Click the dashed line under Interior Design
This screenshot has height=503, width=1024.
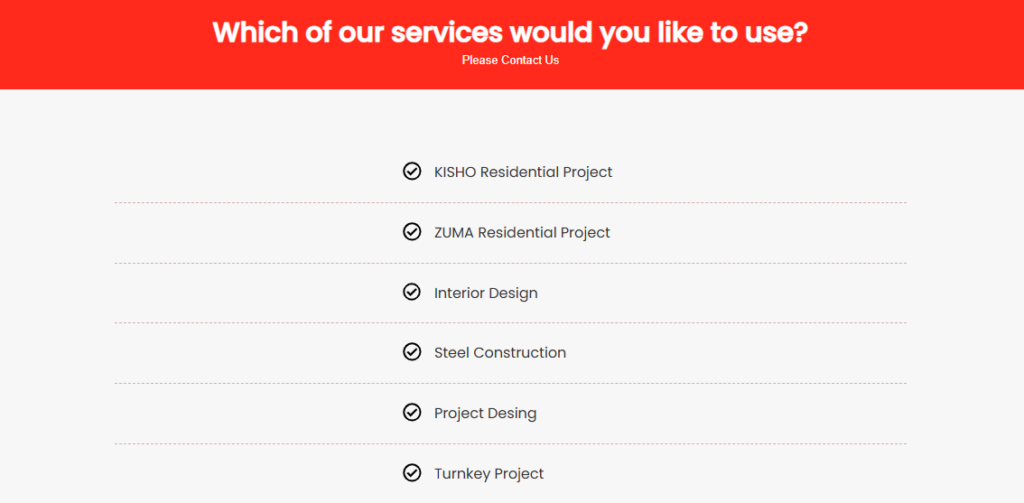coord(511,323)
